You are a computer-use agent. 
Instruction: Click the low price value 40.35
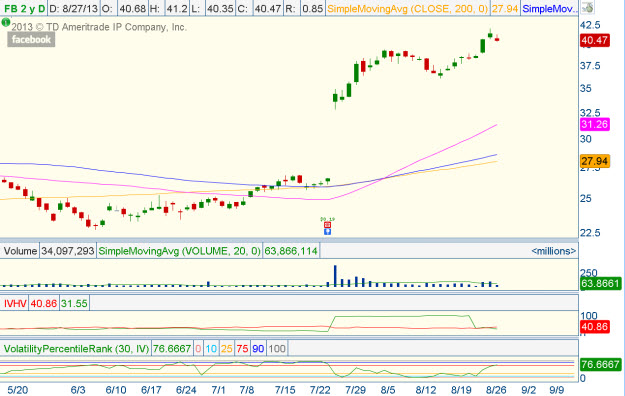coord(220,8)
